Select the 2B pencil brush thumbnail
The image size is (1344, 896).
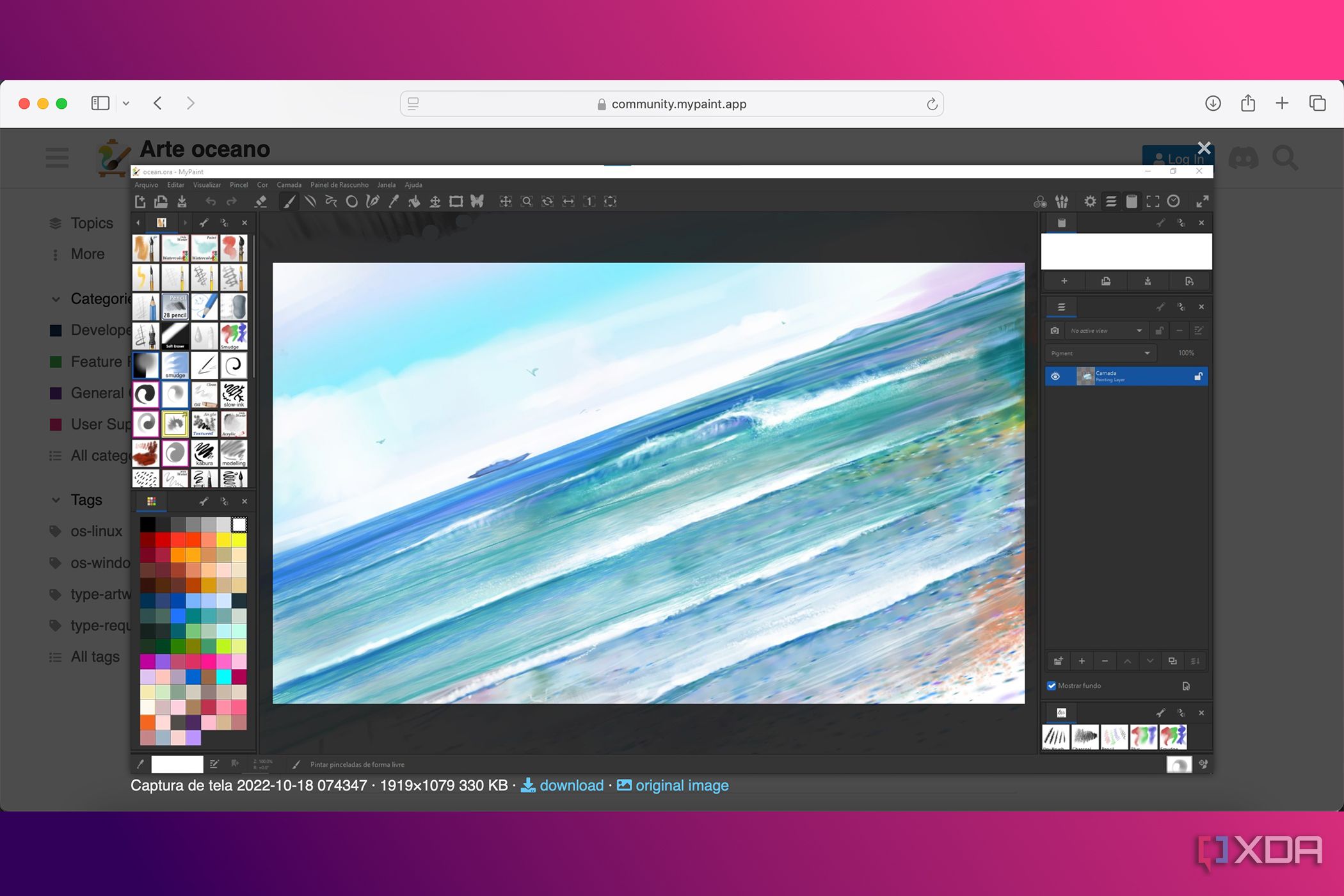click(x=175, y=307)
